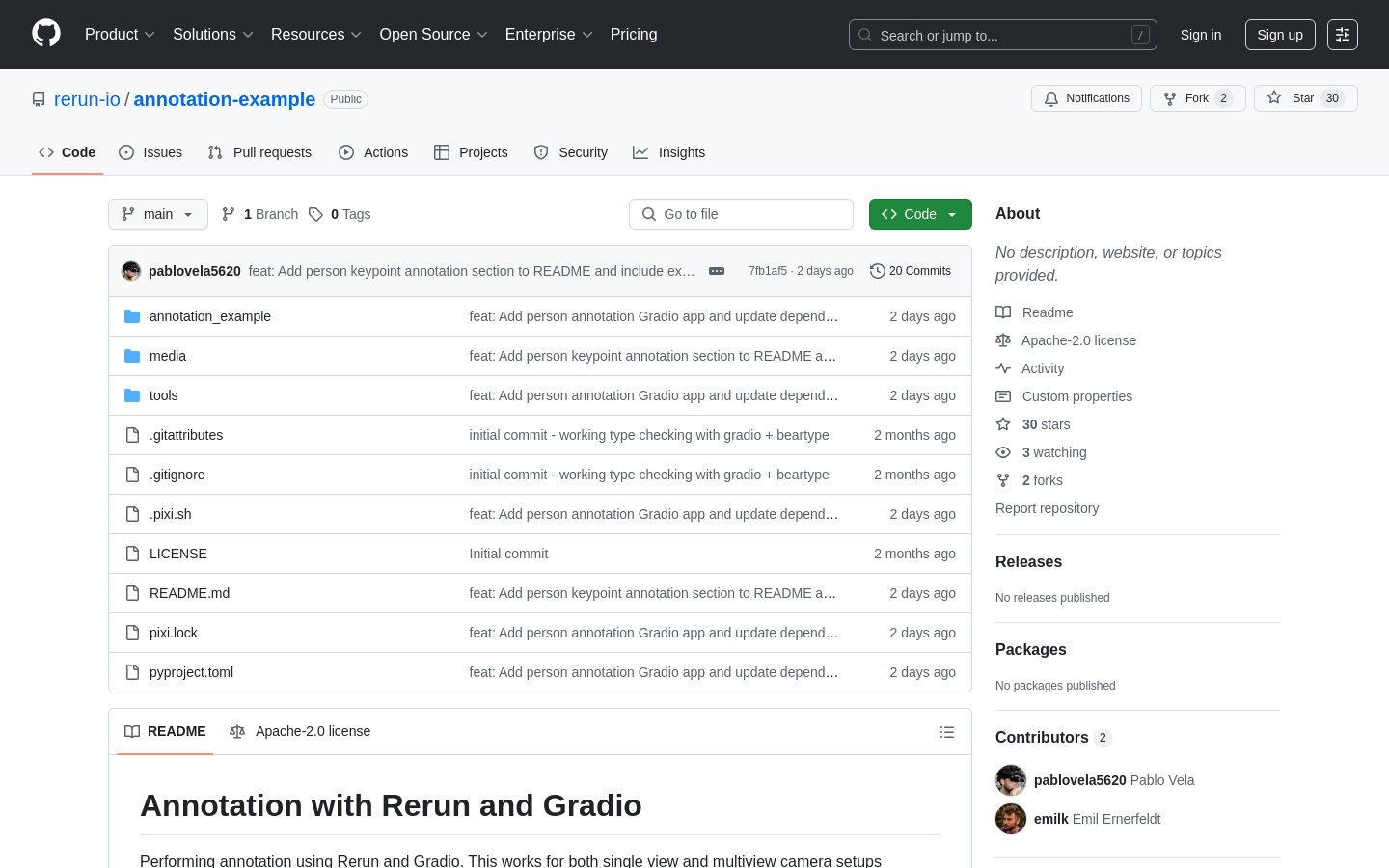Open pyproject.toml file
The height and width of the screenshot is (868, 1389).
pyautogui.click(x=192, y=672)
